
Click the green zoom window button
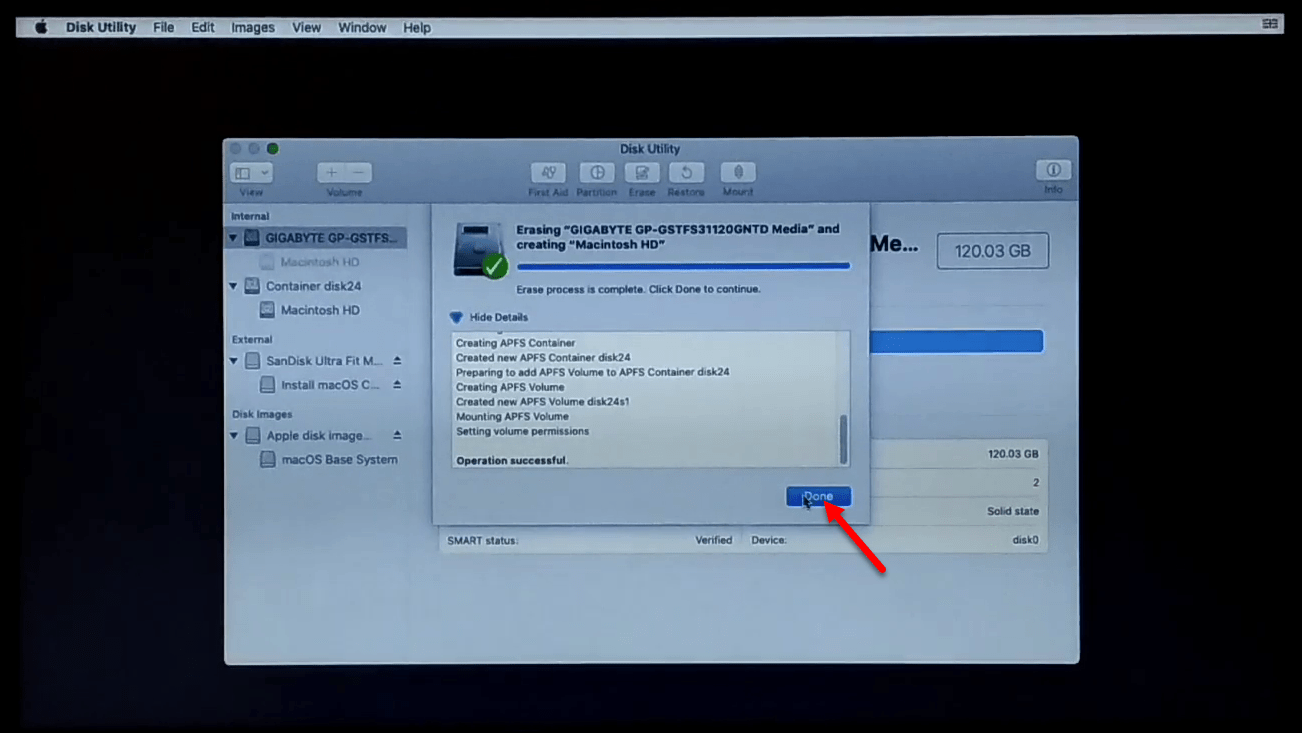click(x=272, y=149)
